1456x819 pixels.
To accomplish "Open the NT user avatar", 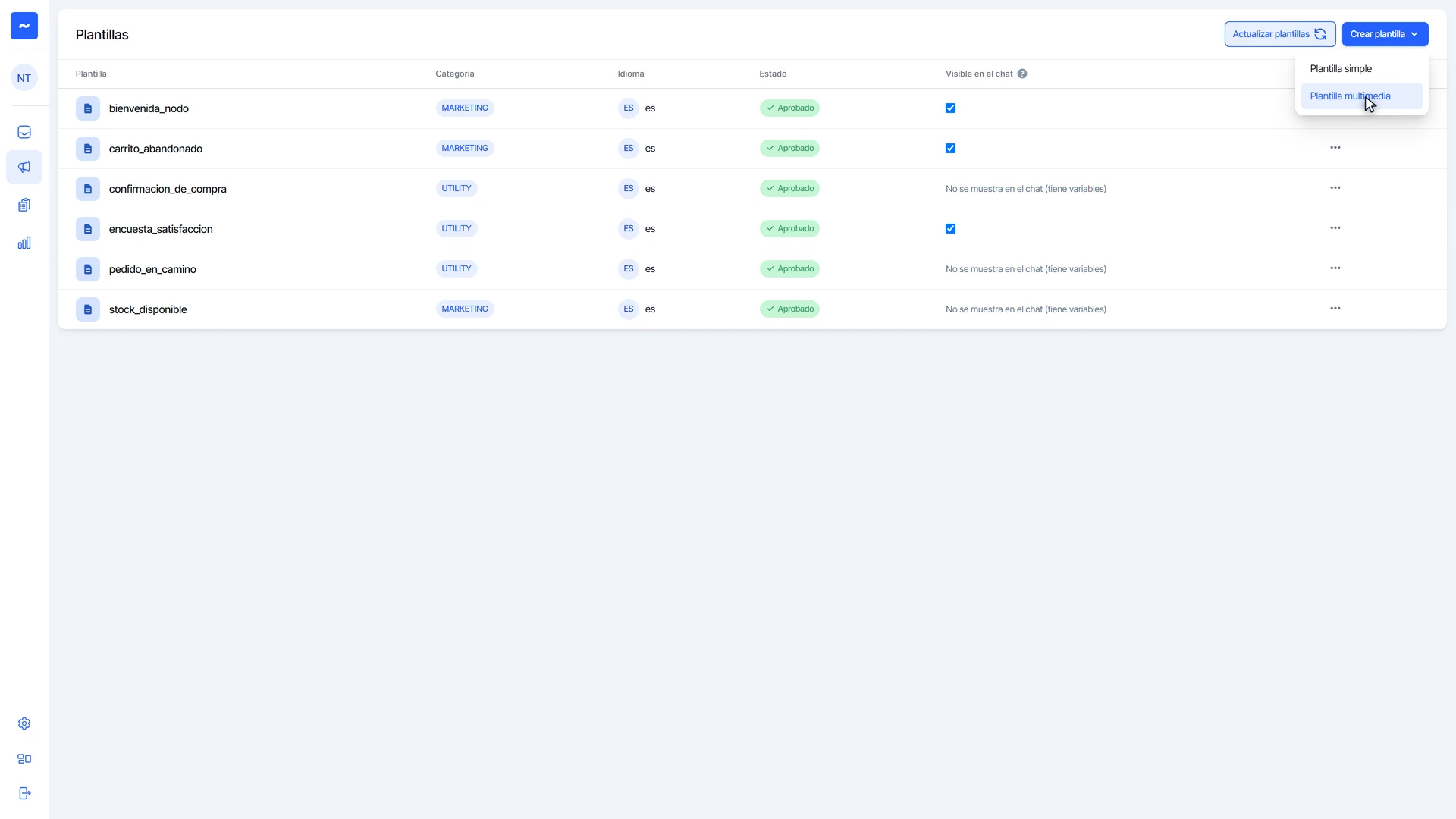I will click(x=24, y=77).
